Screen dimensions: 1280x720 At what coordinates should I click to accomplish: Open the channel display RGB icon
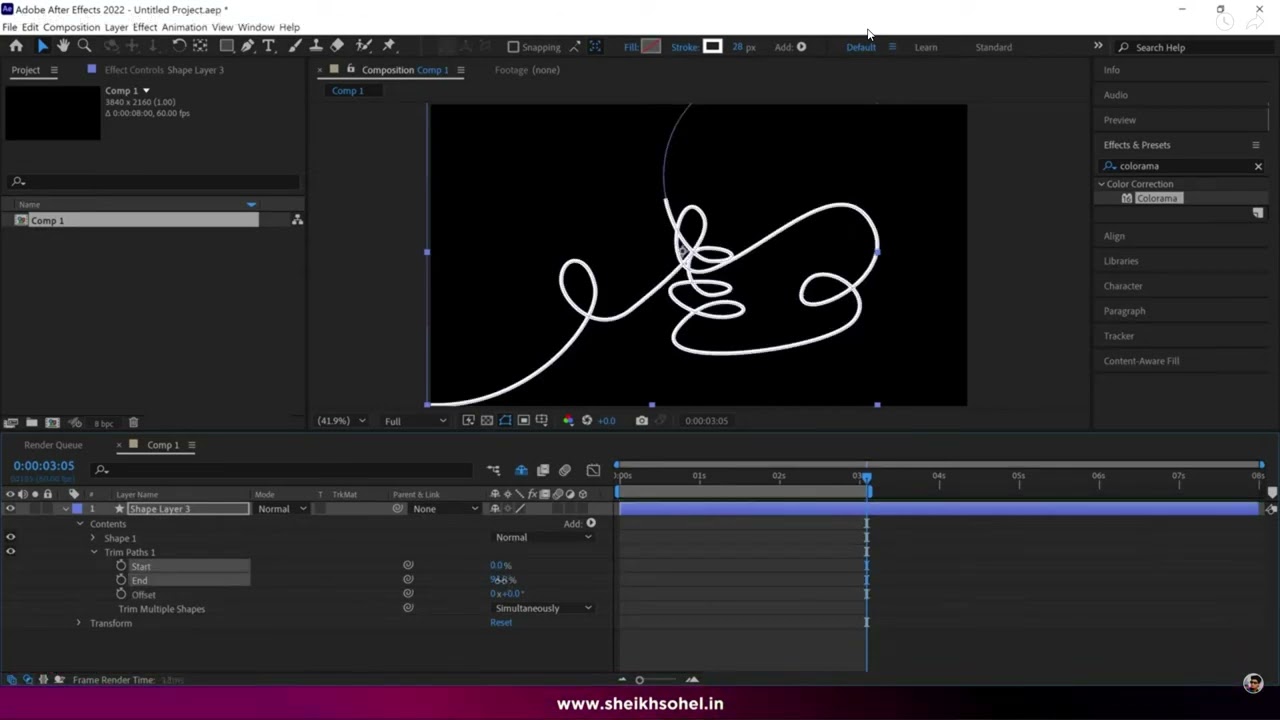[x=568, y=421]
